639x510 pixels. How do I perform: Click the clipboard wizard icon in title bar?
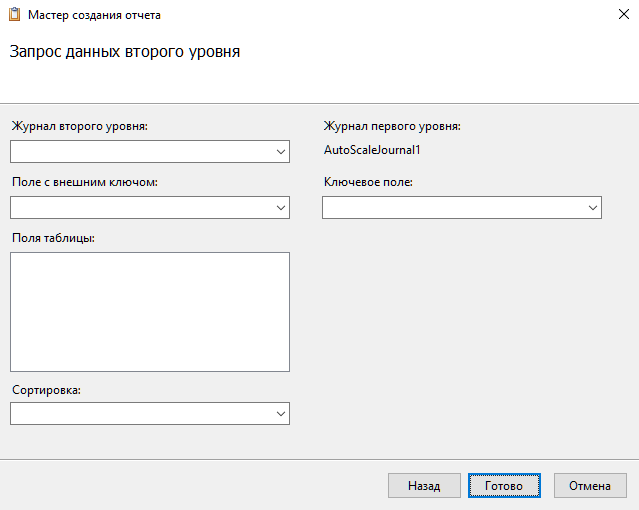pos(13,15)
